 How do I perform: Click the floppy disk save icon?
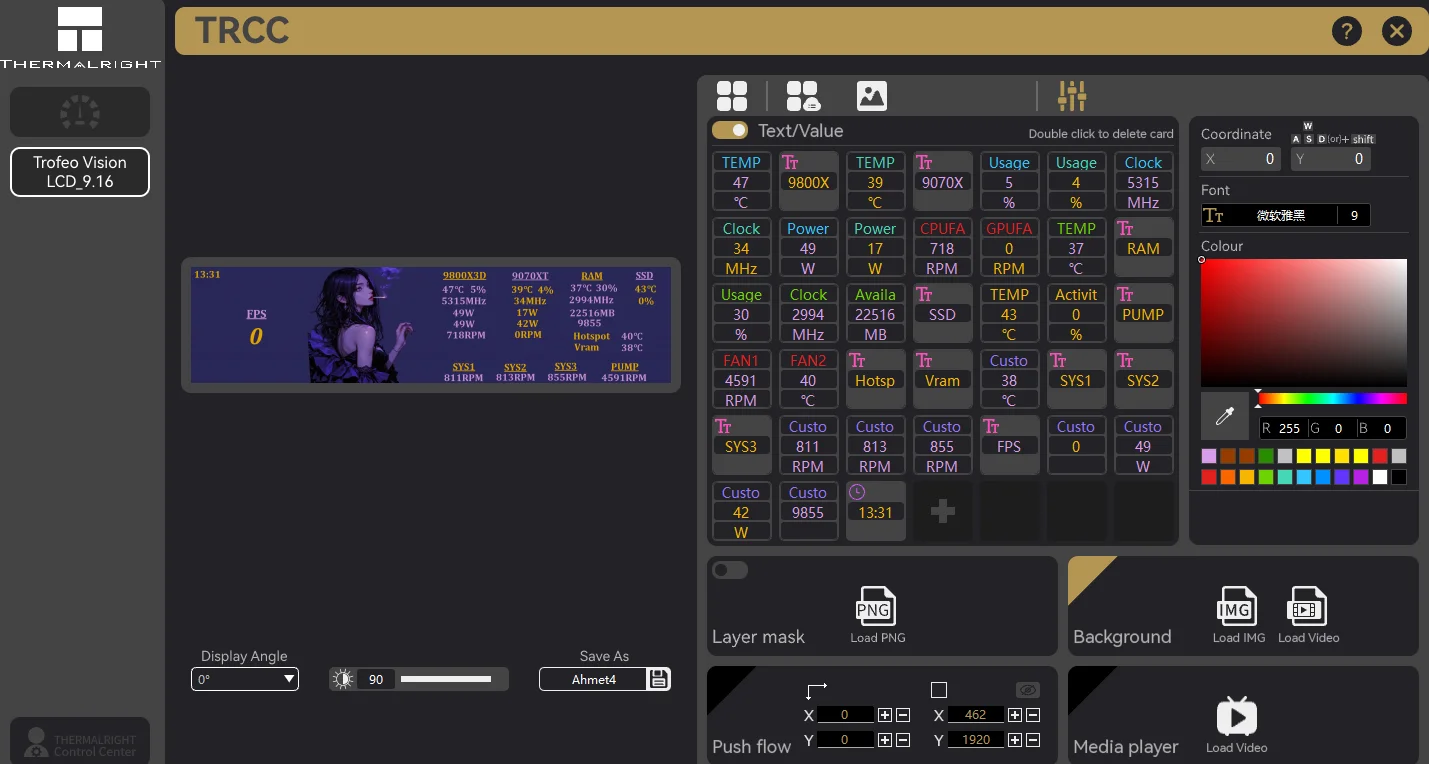point(658,679)
